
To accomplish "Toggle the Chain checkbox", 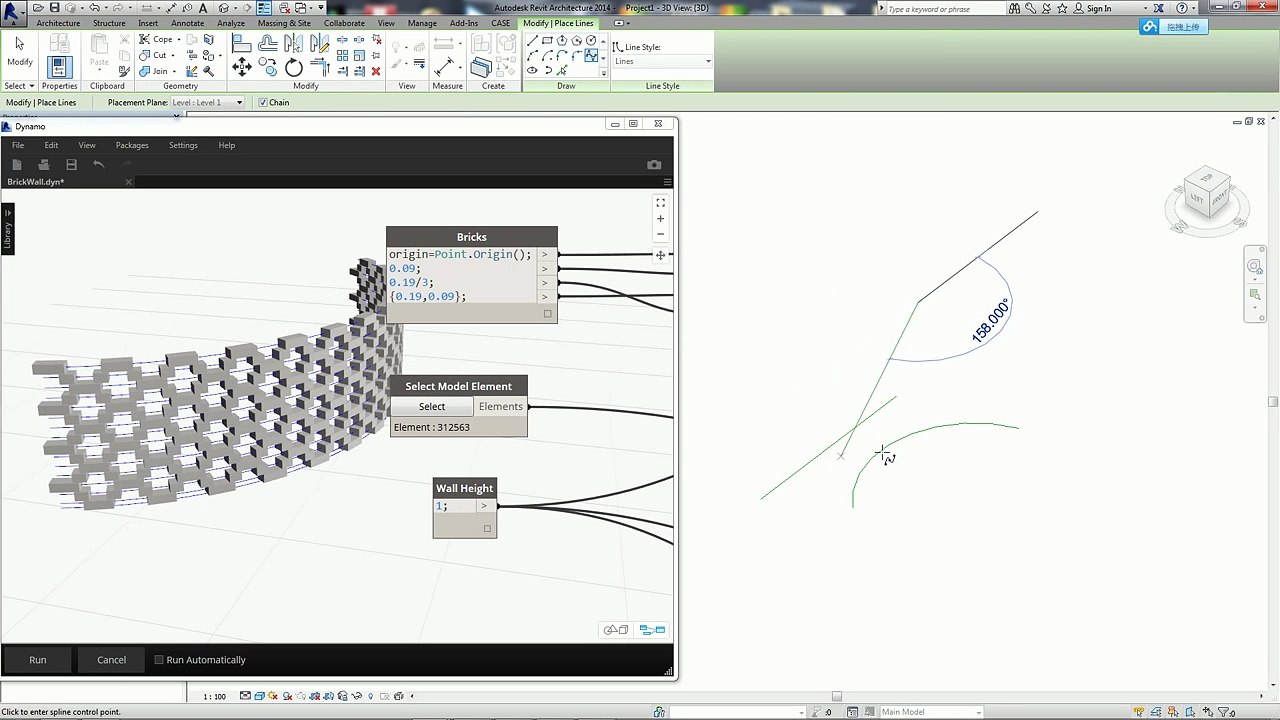I will [263, 102].
